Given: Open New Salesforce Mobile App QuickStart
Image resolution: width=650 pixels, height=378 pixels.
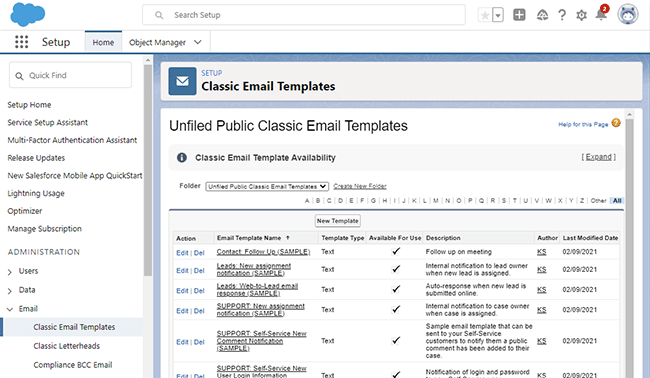Looking at the screenshot, I should 75,176.
